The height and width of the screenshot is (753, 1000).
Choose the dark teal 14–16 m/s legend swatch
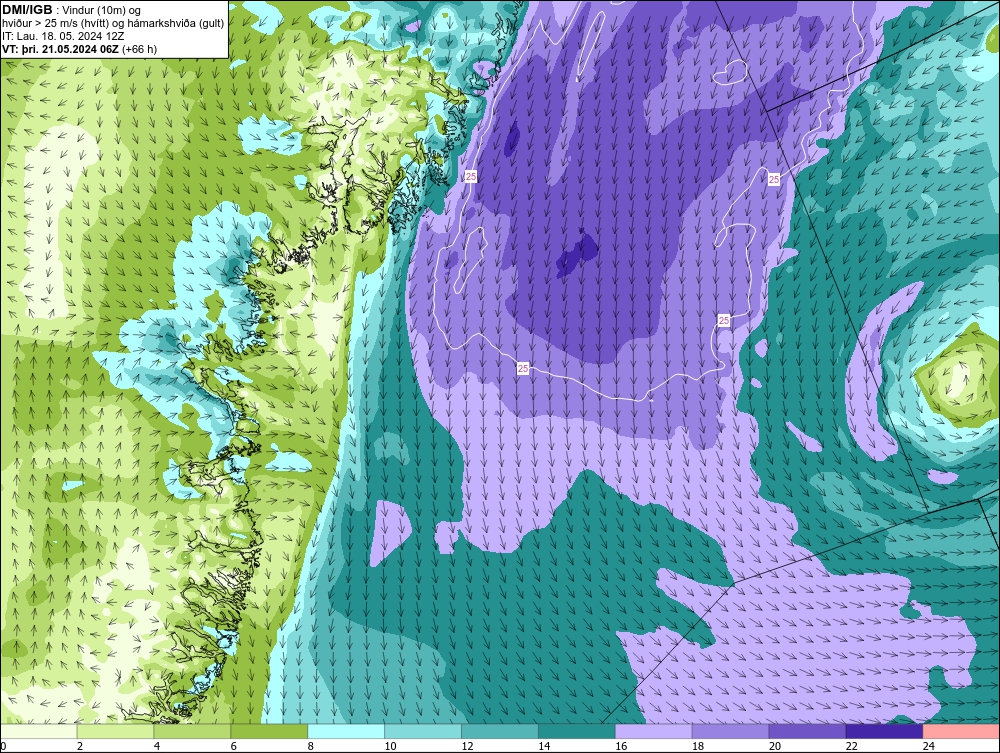point(577,731)
